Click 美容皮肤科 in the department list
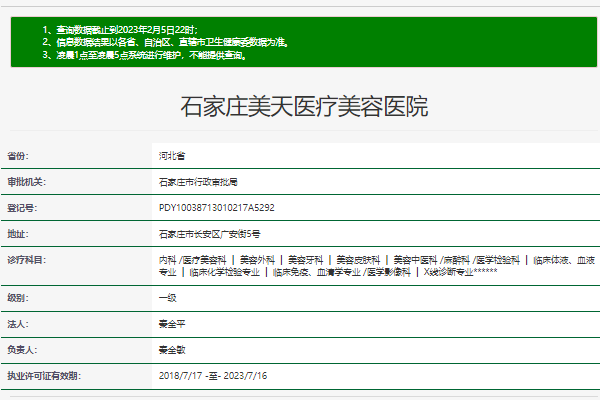Viewport: 600px width, 400px height. tap(358, 260)
